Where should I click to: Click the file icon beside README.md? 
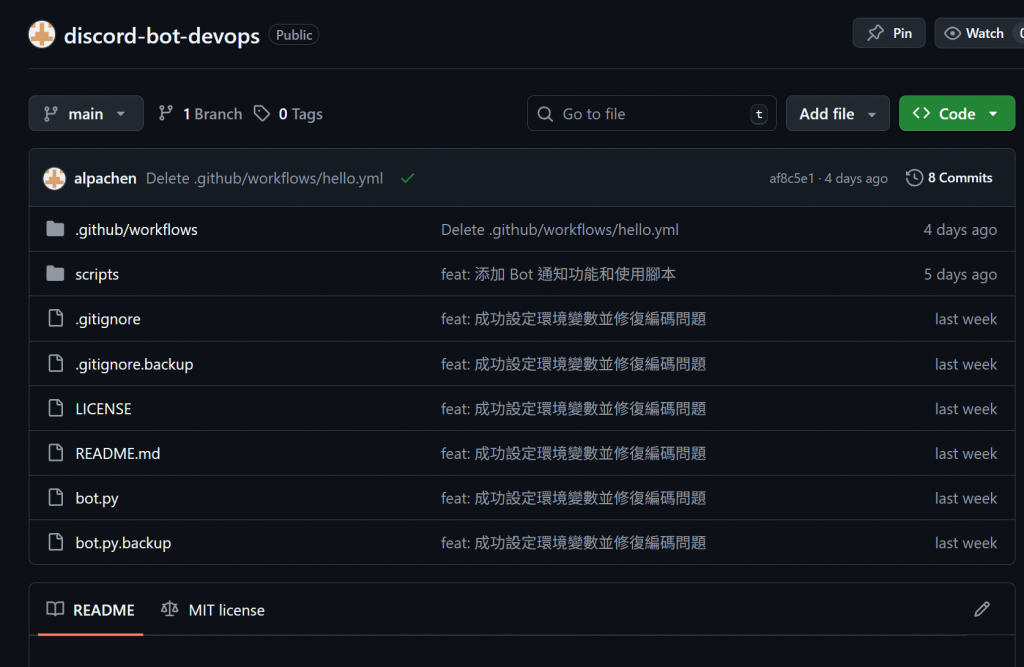coord(56,453)
